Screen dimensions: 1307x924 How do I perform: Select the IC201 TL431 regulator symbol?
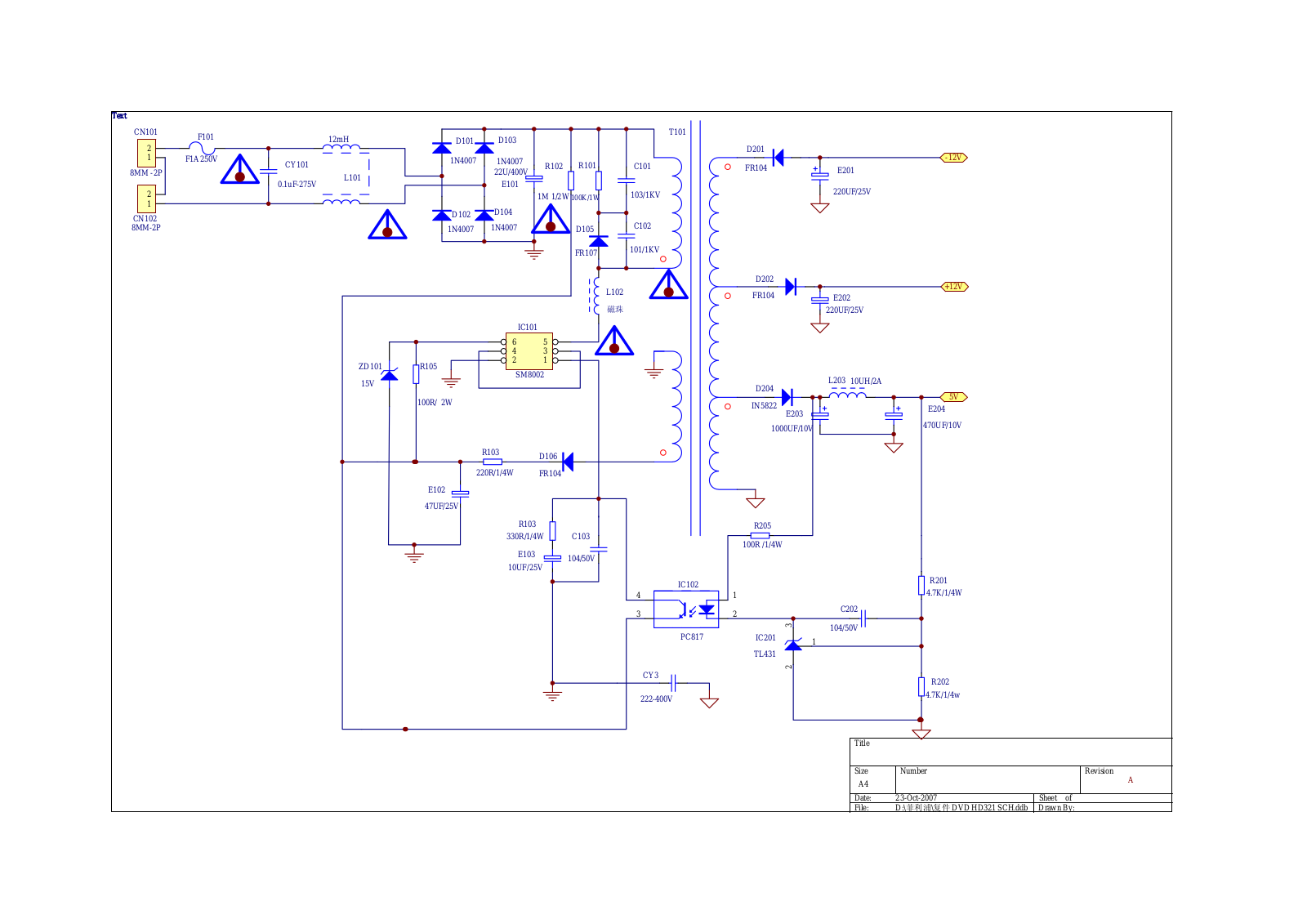(x=793, y=645)
